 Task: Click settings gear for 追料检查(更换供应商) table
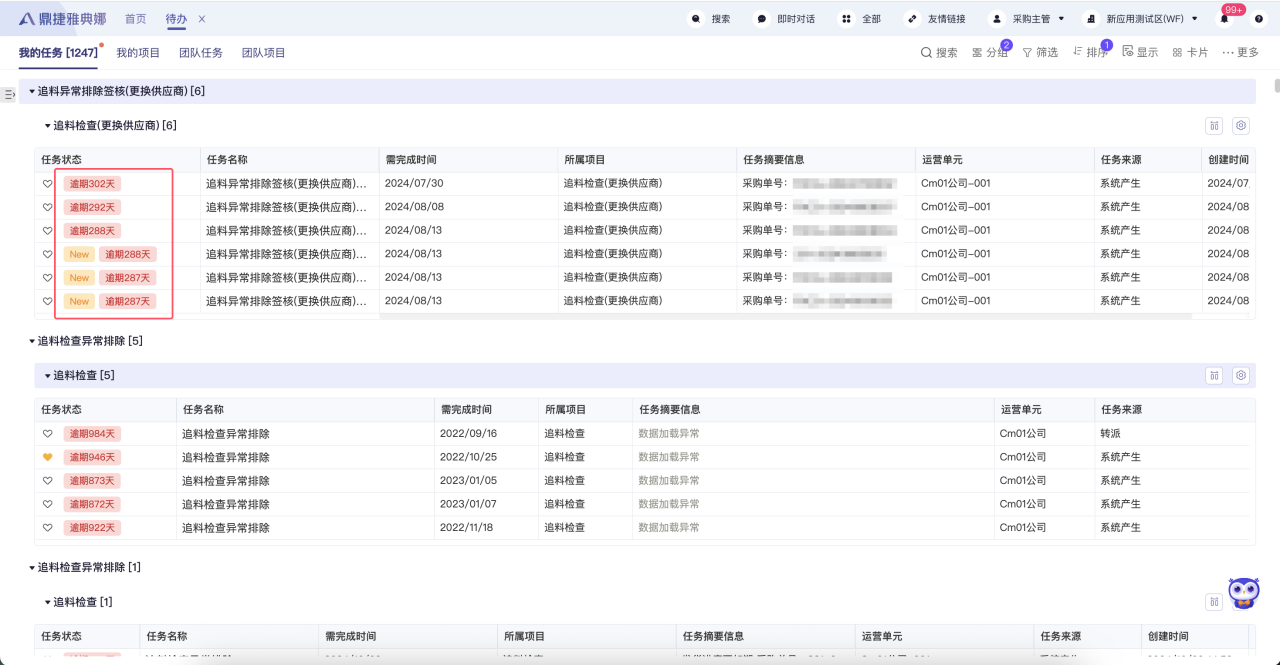pos(1240,126)
